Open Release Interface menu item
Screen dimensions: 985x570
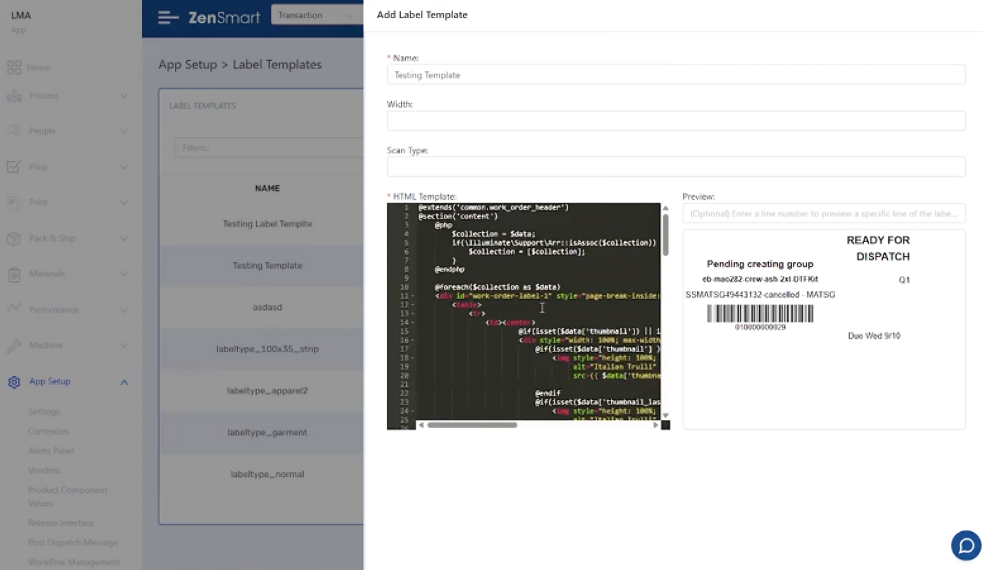pyautogui.click(x=61, y=523)
